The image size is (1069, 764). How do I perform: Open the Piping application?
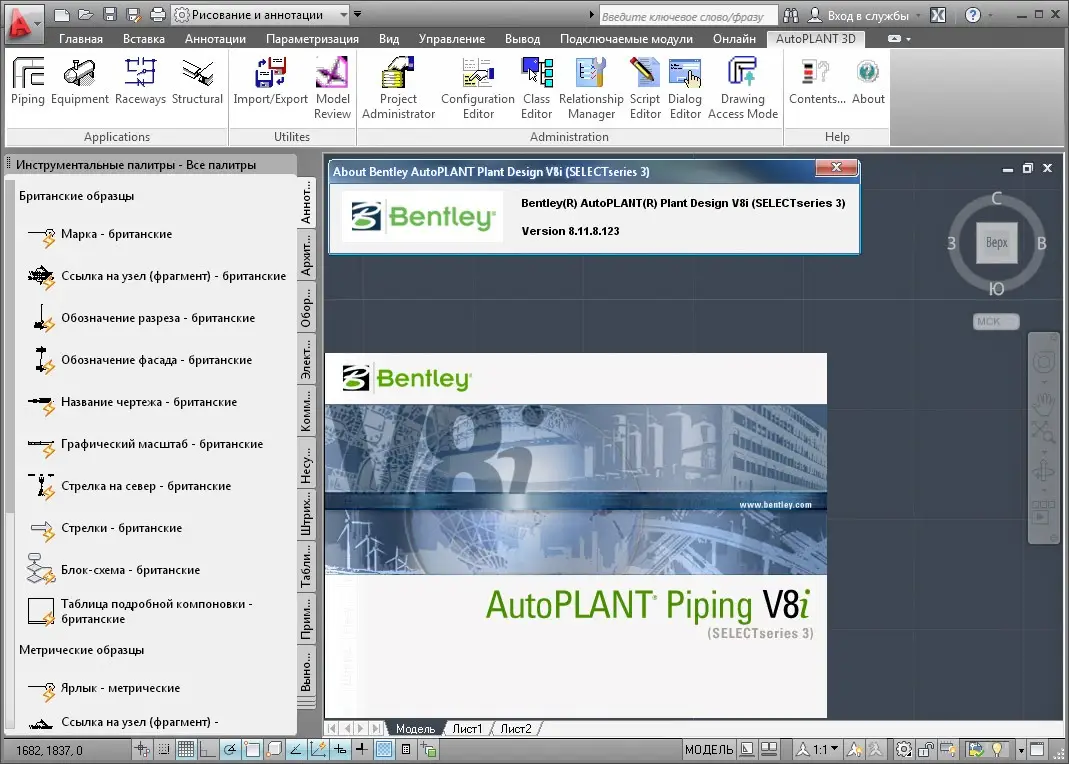point(28,81)
